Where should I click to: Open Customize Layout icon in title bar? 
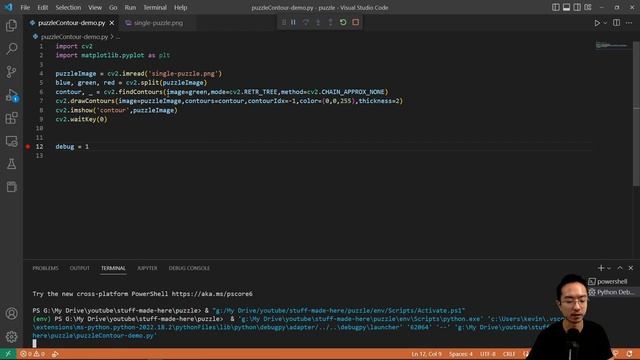(588, 7)
